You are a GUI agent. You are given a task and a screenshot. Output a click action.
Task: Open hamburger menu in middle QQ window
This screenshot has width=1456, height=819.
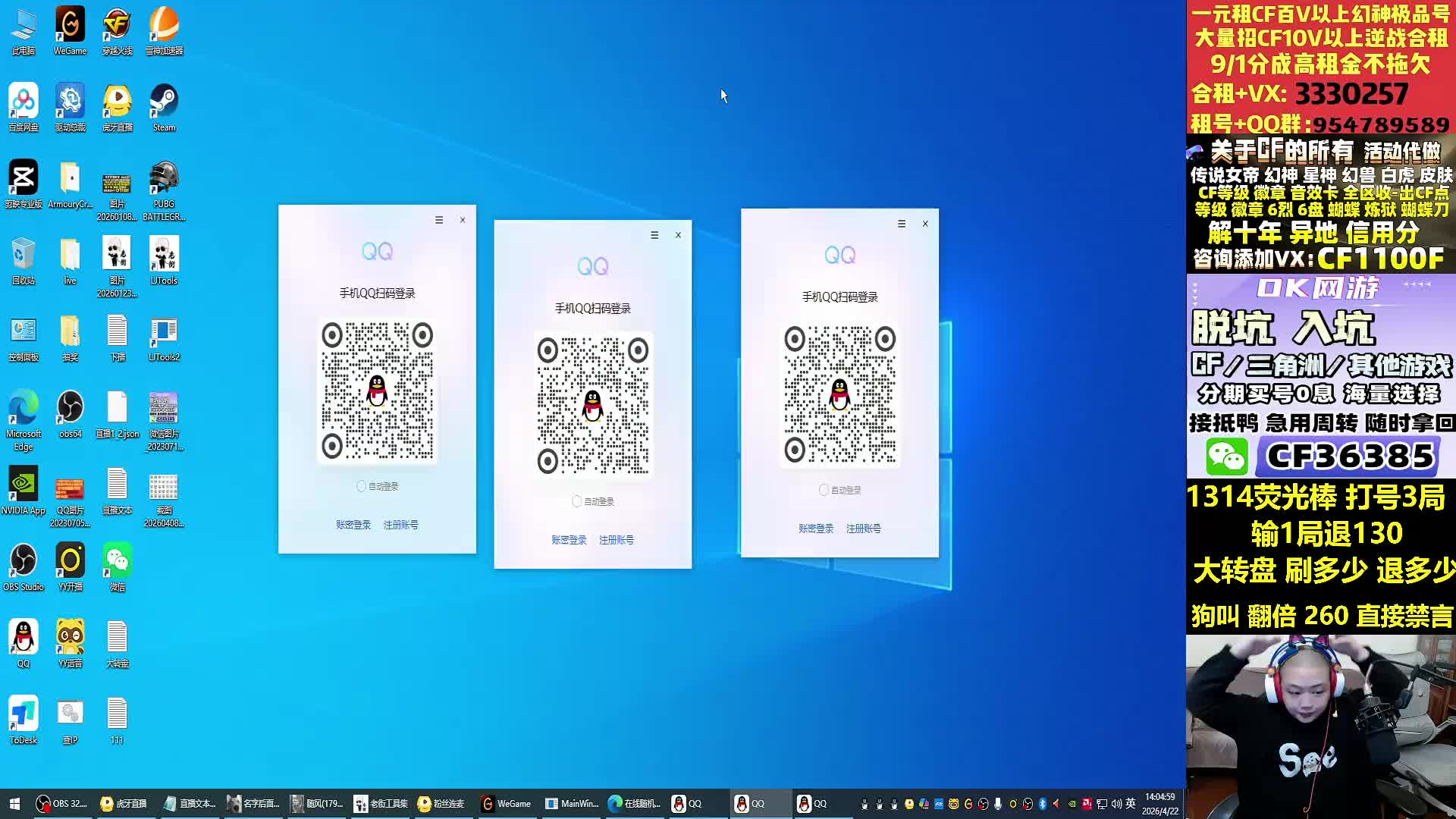click(654, 235)
